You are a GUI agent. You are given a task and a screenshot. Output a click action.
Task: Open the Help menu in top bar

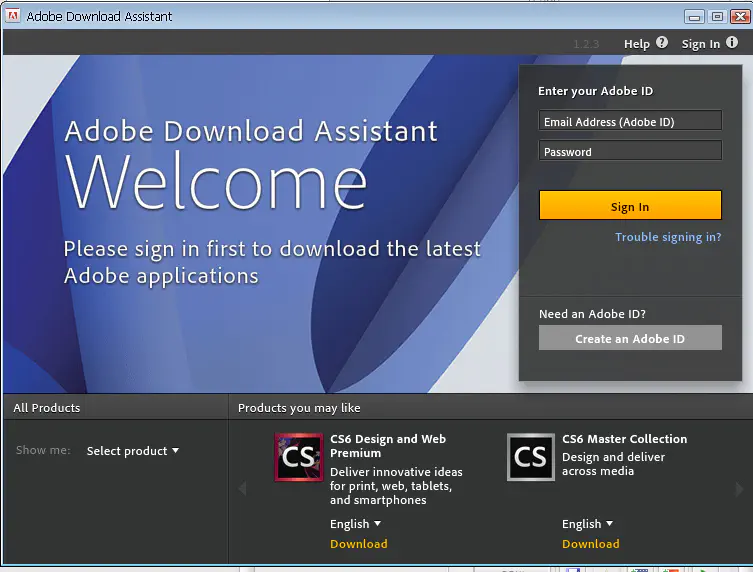coord(636,44)
